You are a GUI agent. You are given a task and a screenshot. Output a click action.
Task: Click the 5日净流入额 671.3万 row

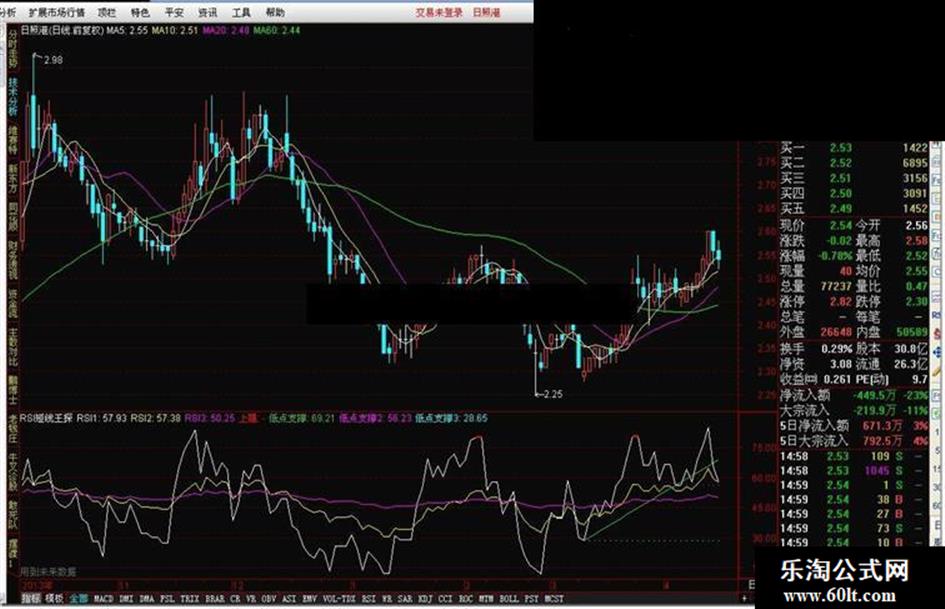click(x=854, y=426)
